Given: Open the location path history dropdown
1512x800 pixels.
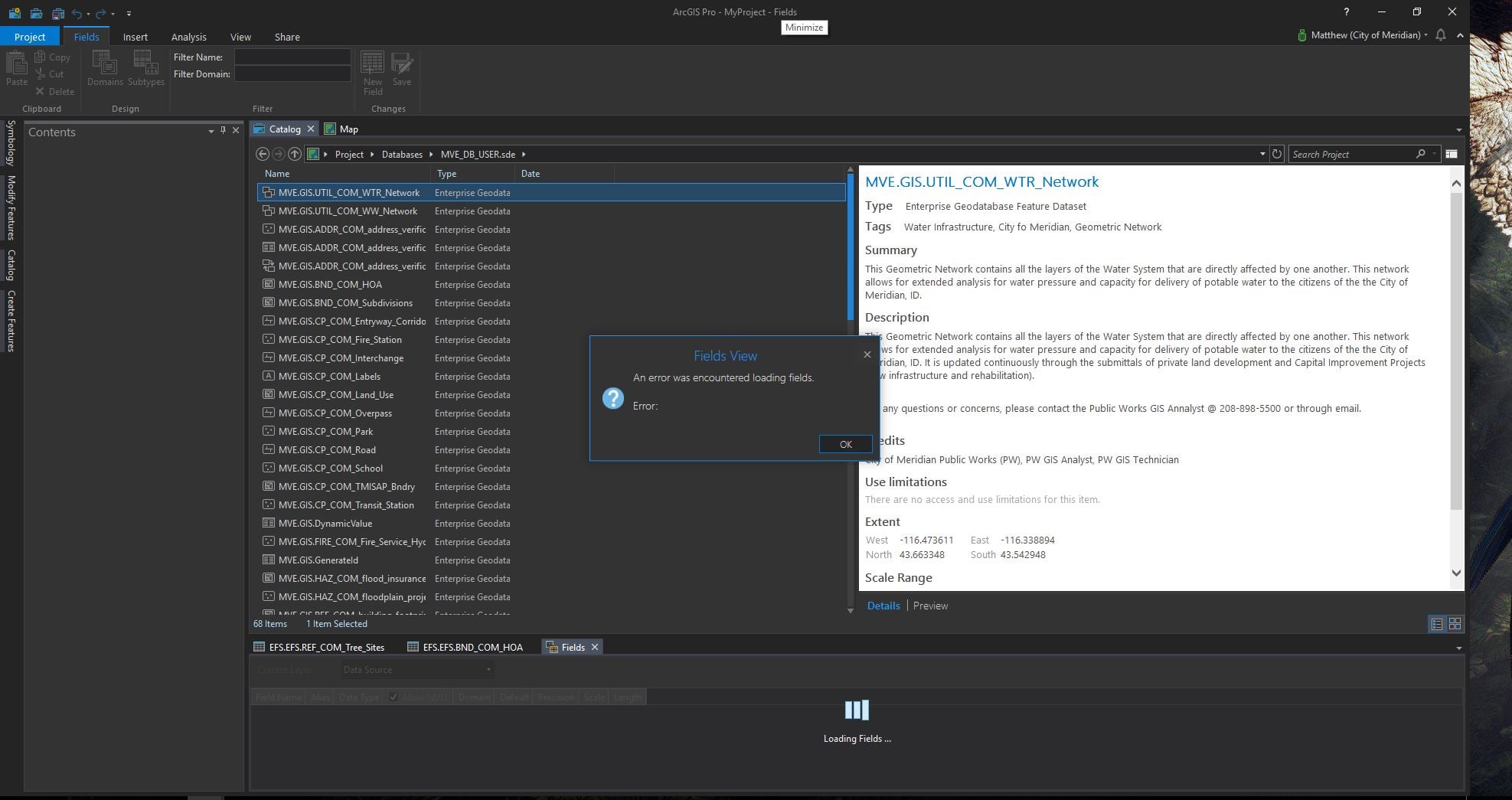Looking at the screenshot, I should click(x=1262, y=155).
